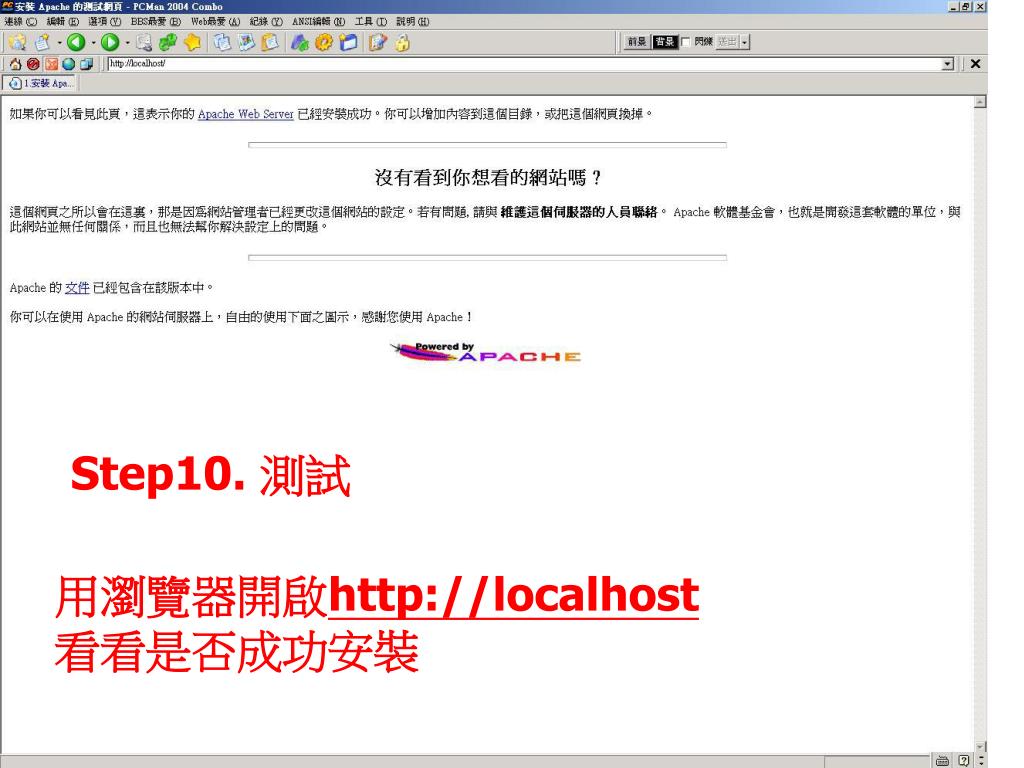Restore the PCMan window size
1024x768 pixels.
point(966,7)
